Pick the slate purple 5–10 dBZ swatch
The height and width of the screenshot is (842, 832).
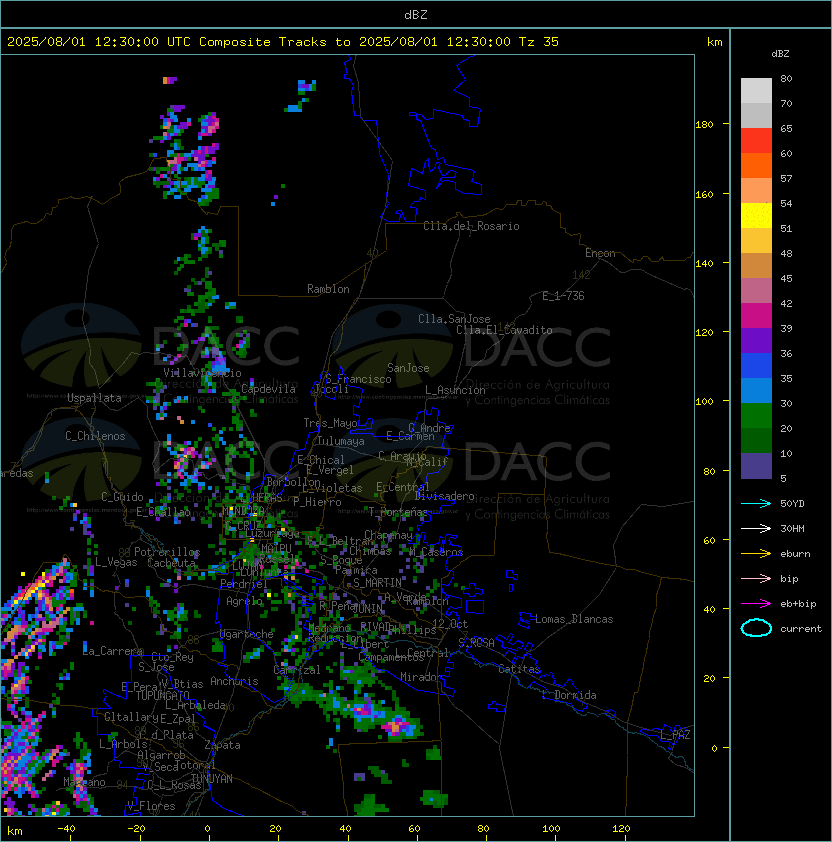pos(756,466)
